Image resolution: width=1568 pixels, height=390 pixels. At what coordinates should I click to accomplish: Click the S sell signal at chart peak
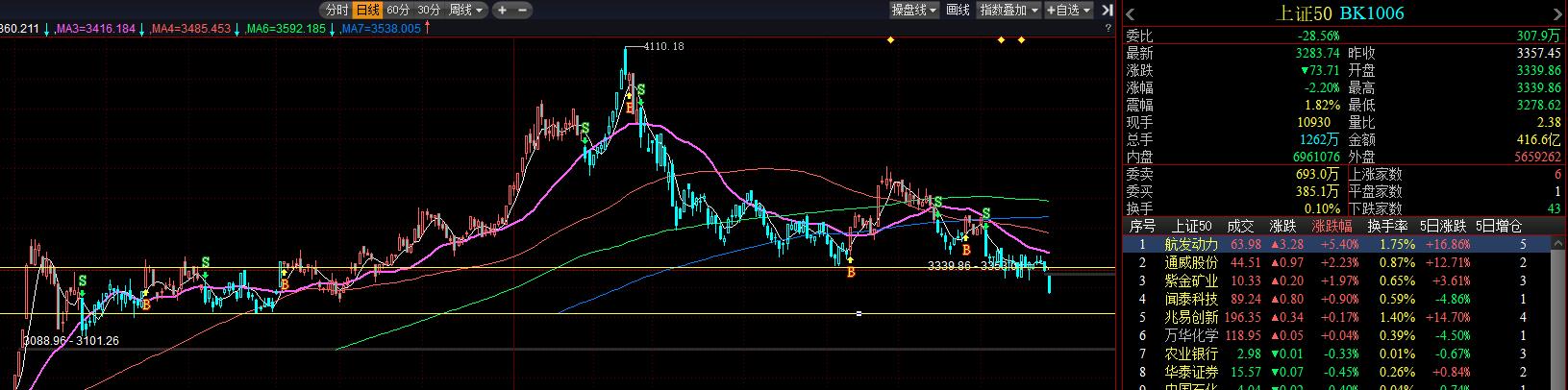[641, 89]
